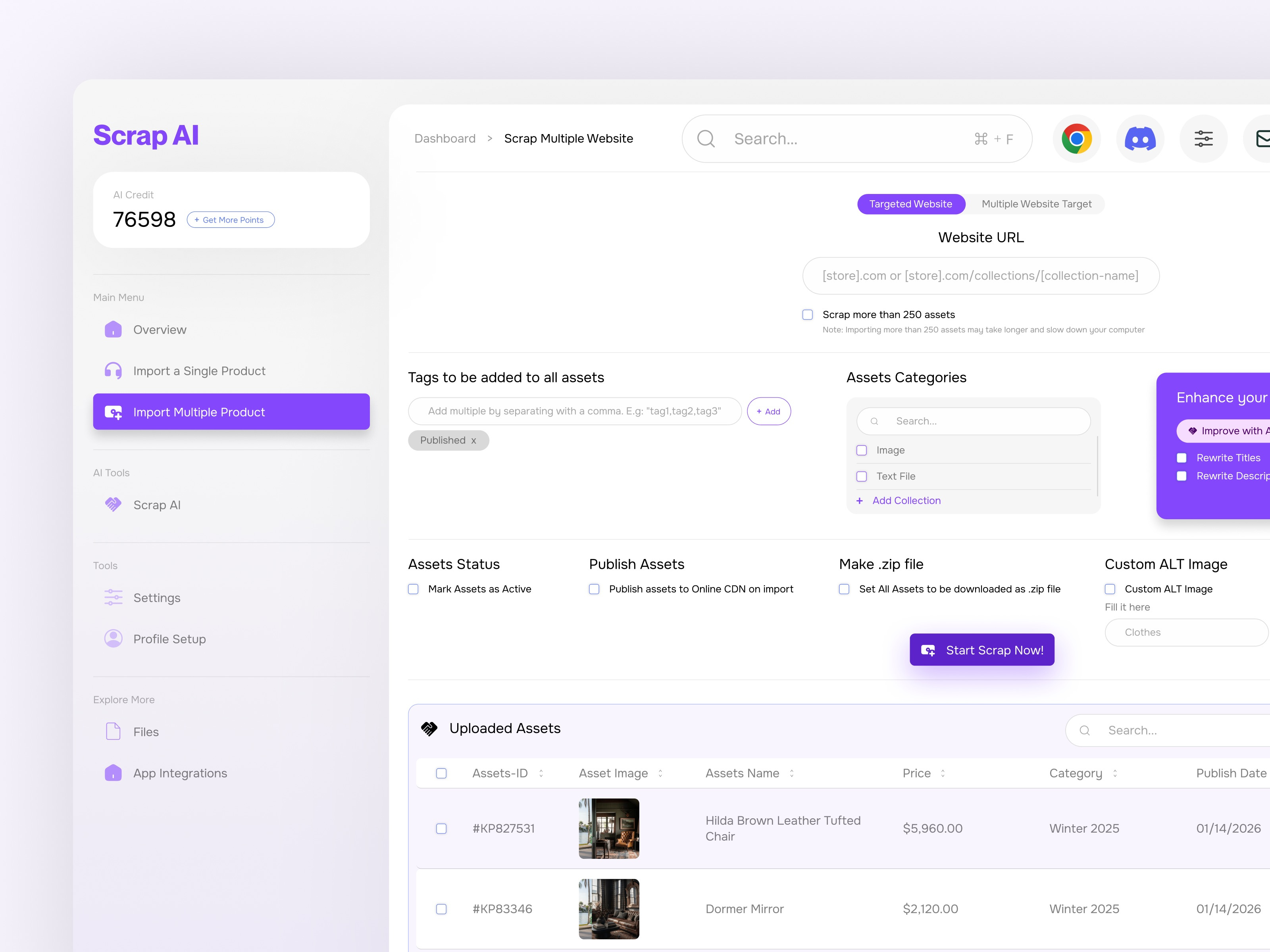Click the Website URL input field
The height and width of the screenshot is (952, 1270).
tap(981, 276)
